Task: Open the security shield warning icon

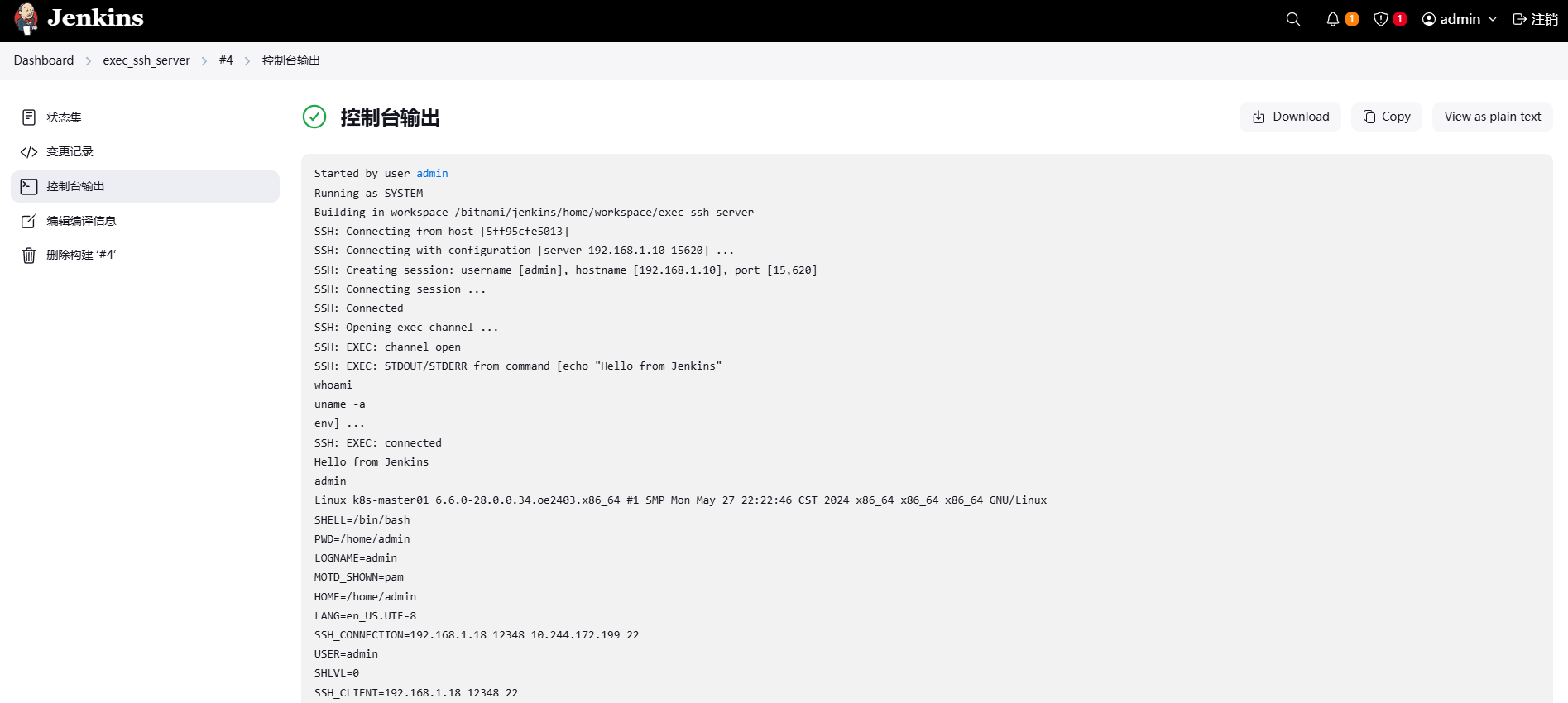Action: pos(1381,19)
